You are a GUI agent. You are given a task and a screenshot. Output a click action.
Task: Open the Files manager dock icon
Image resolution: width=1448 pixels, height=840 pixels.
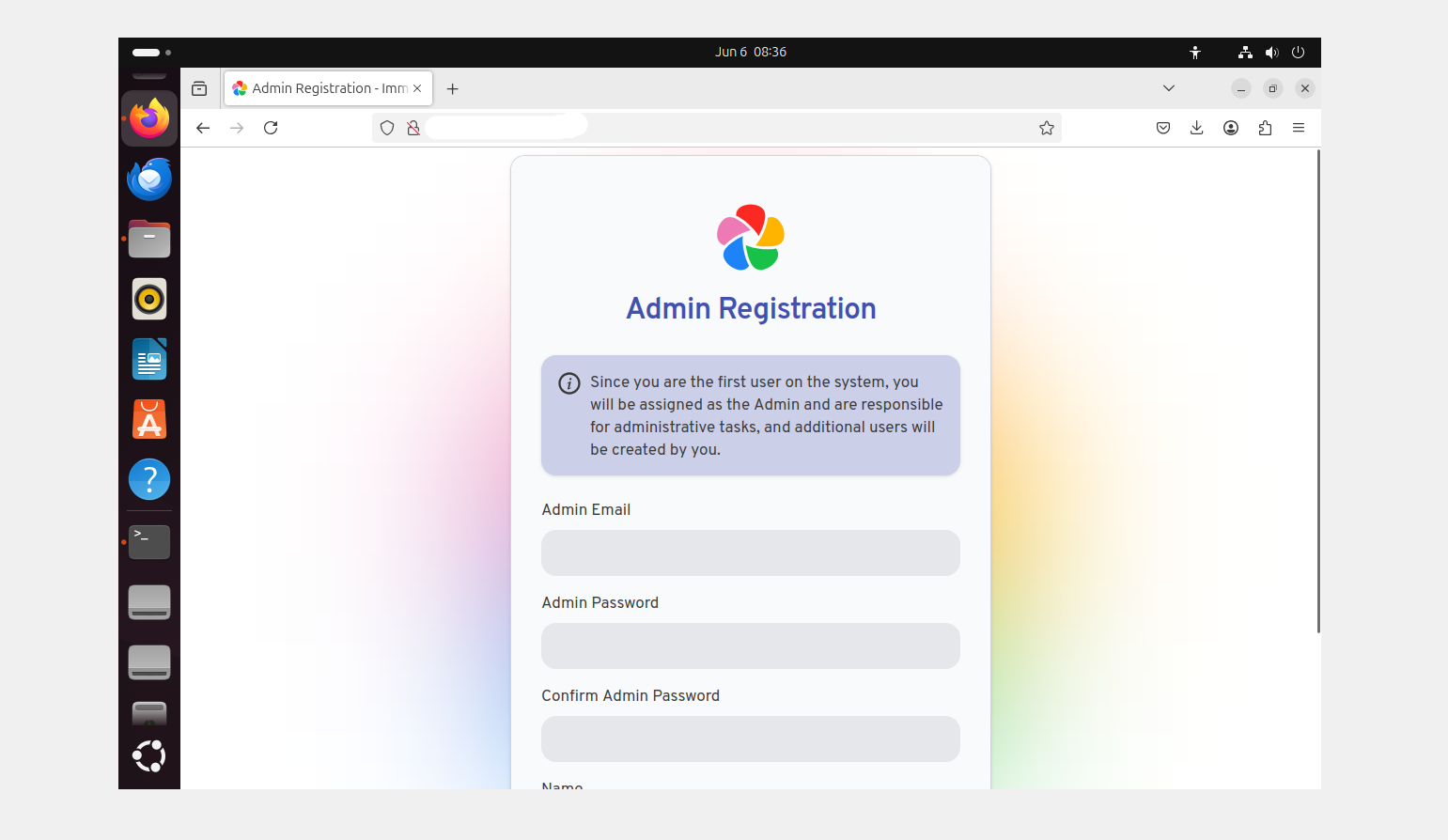point(149,239)
